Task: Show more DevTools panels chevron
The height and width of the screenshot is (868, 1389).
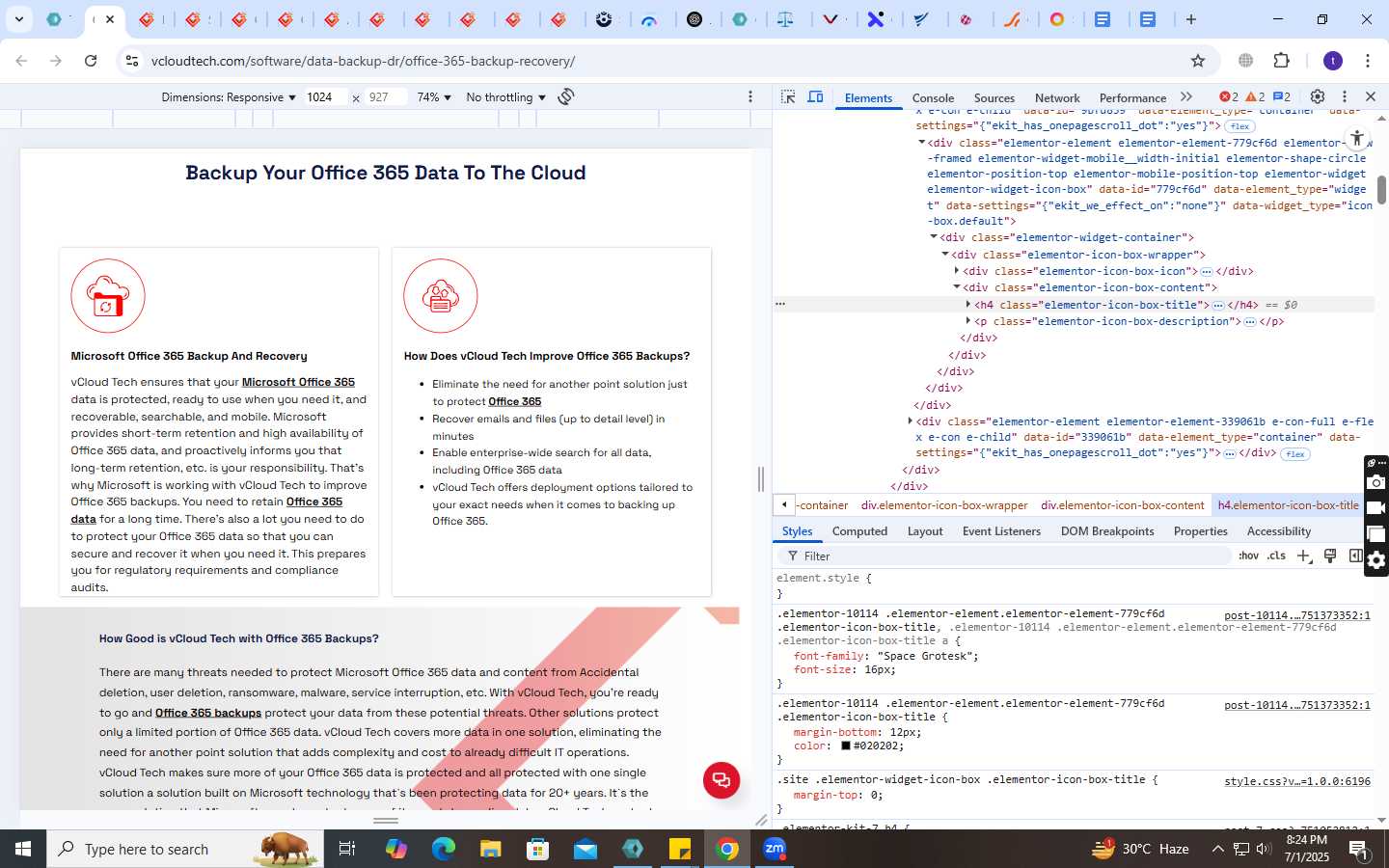Action: 1186,96
